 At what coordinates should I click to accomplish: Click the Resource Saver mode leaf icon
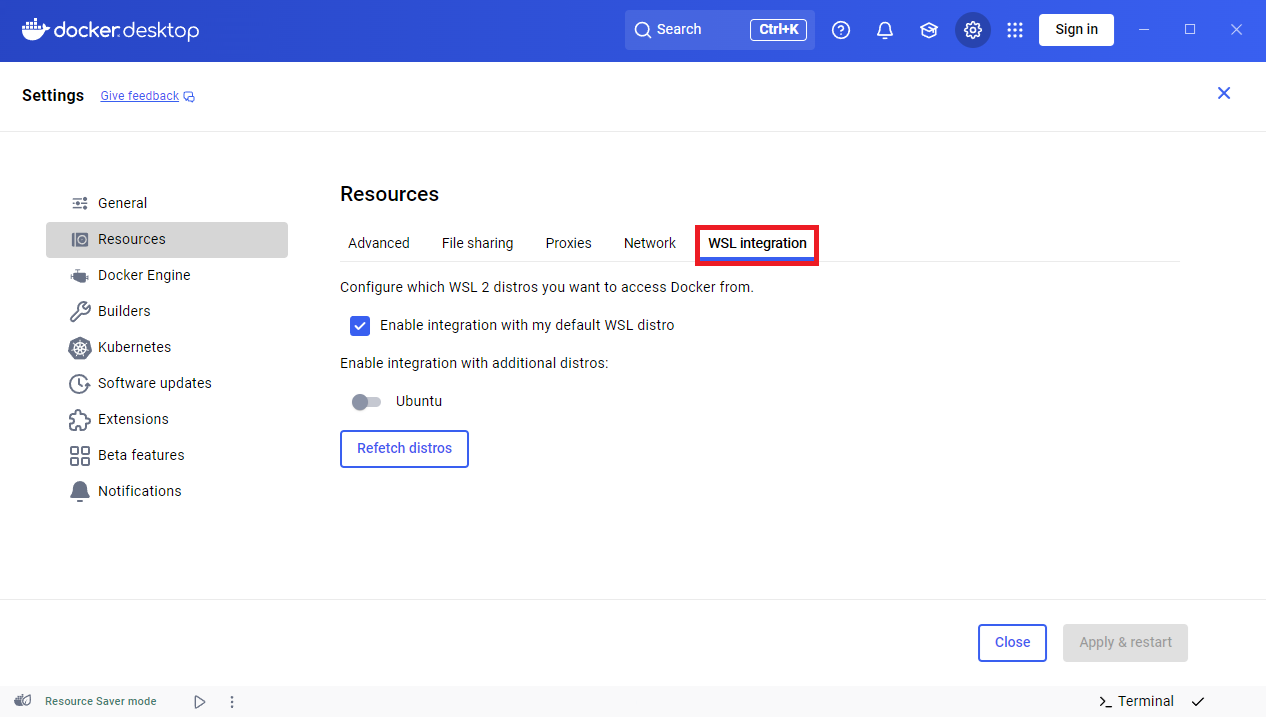(x=22, y=701)
